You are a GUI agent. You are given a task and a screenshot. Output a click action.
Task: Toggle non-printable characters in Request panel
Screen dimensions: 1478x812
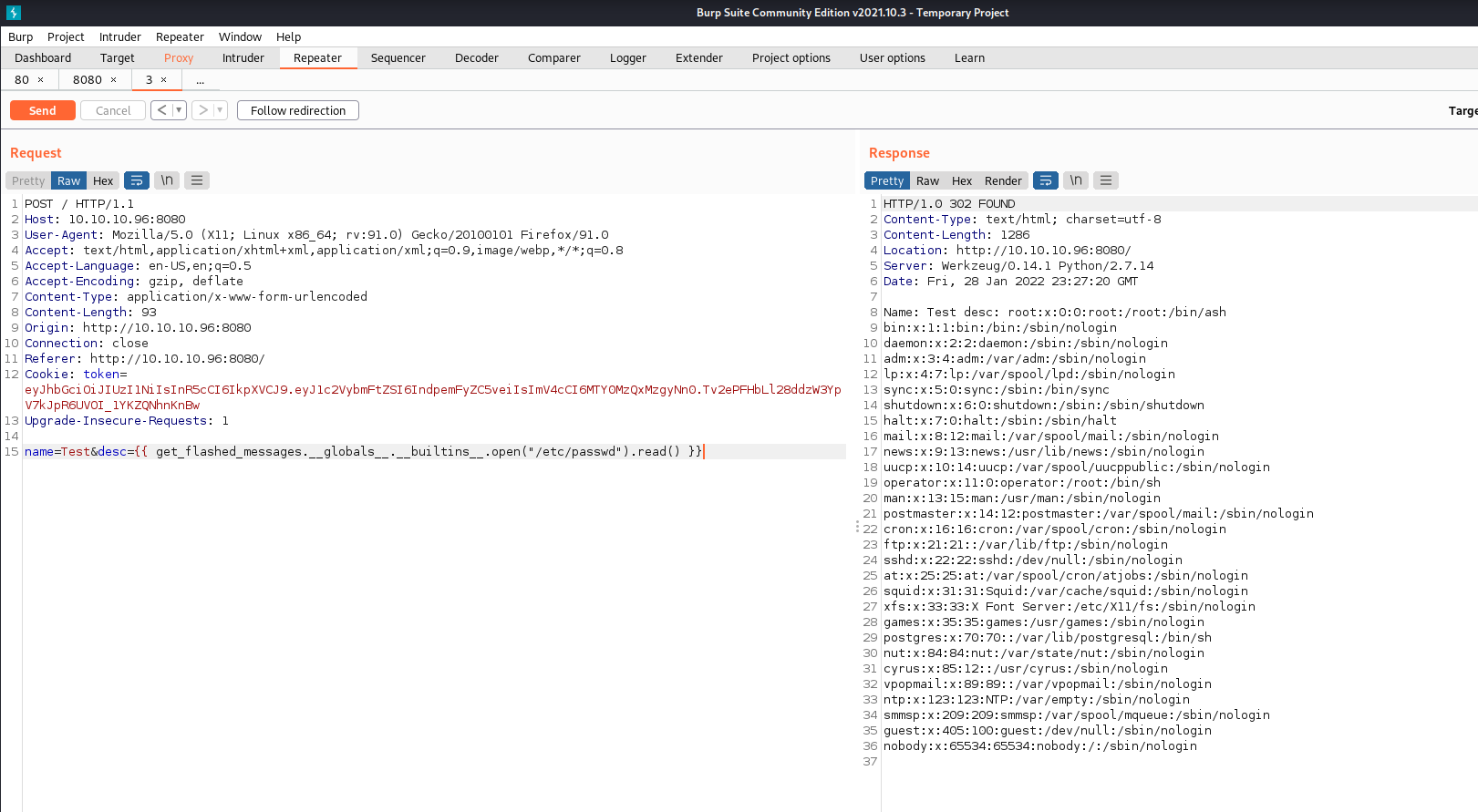pos(167,180)
